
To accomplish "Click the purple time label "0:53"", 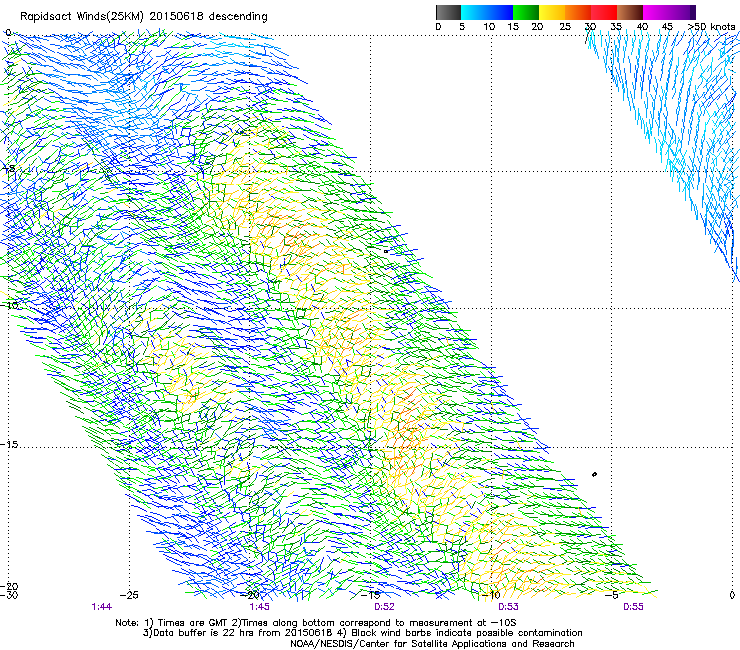I will pos(508,607).
